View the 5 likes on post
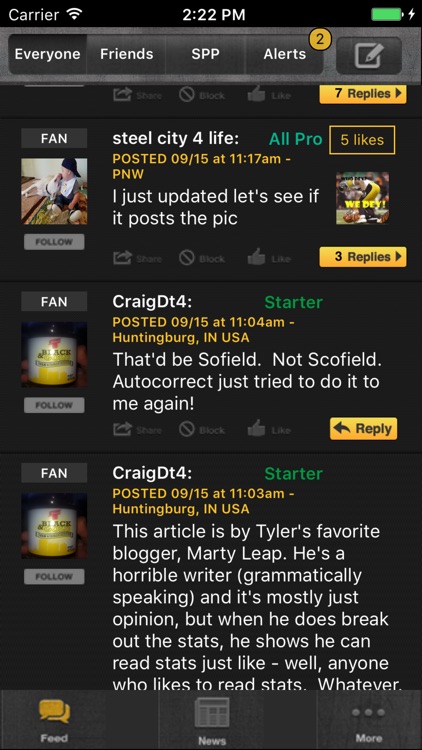 click(x=362, y=140)
